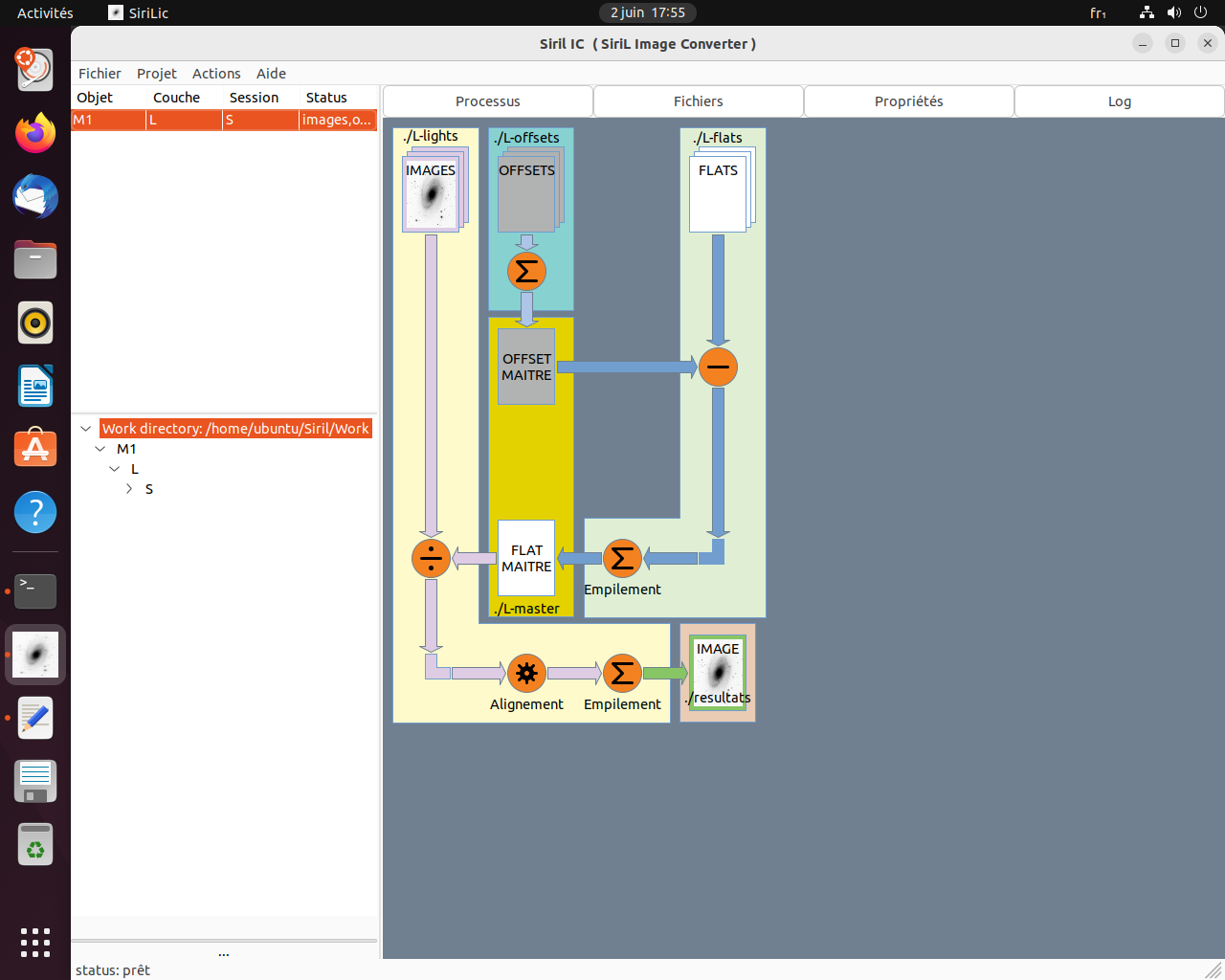
Task: Switch to the Log tab
Action: pos(1120,101)
